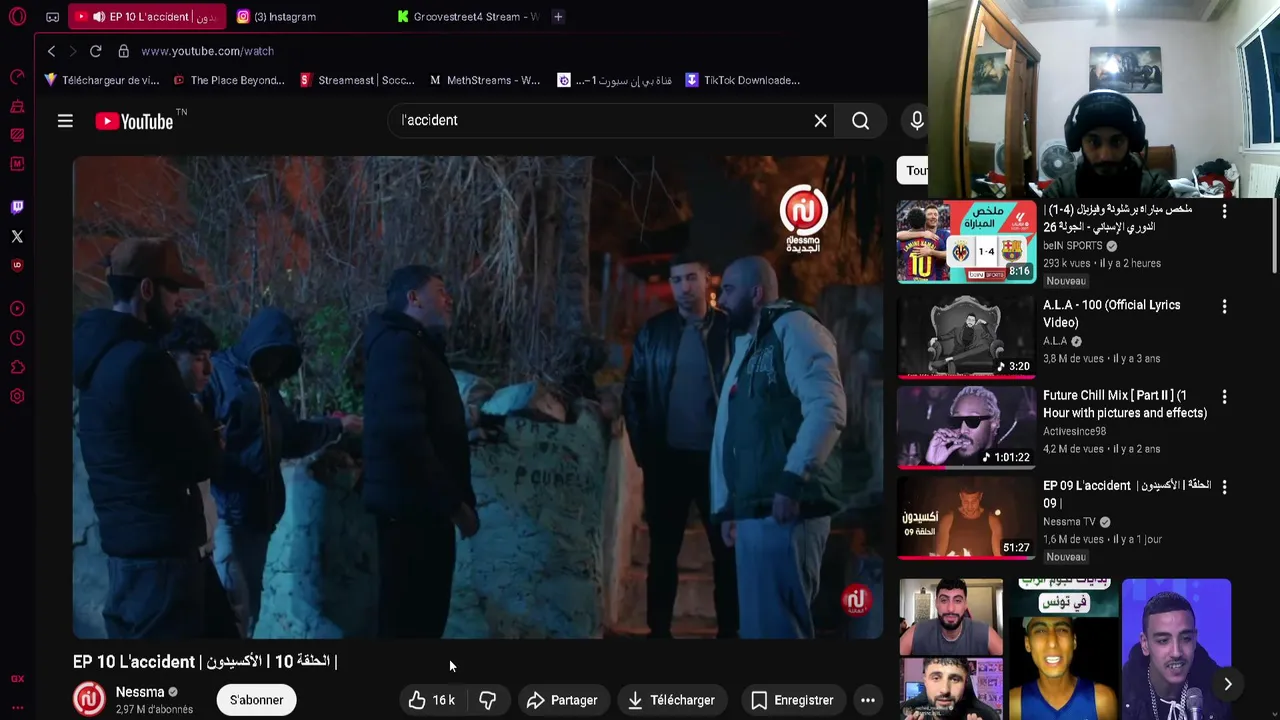
Task: Go back to the previous page
Action: click(x=51, y=51)
